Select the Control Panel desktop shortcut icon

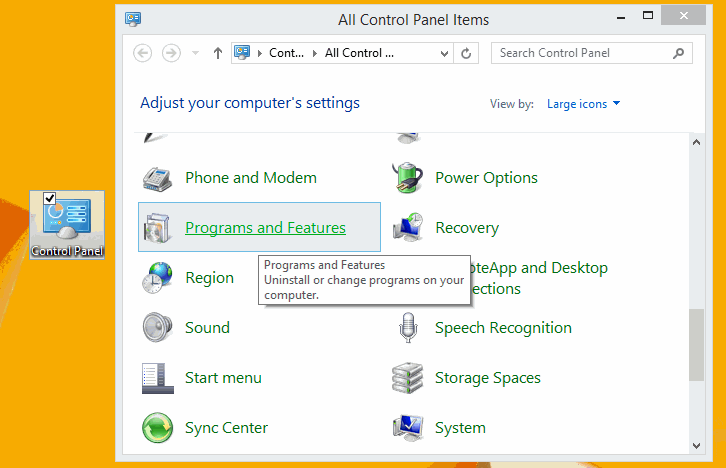(x=67, y=225)
